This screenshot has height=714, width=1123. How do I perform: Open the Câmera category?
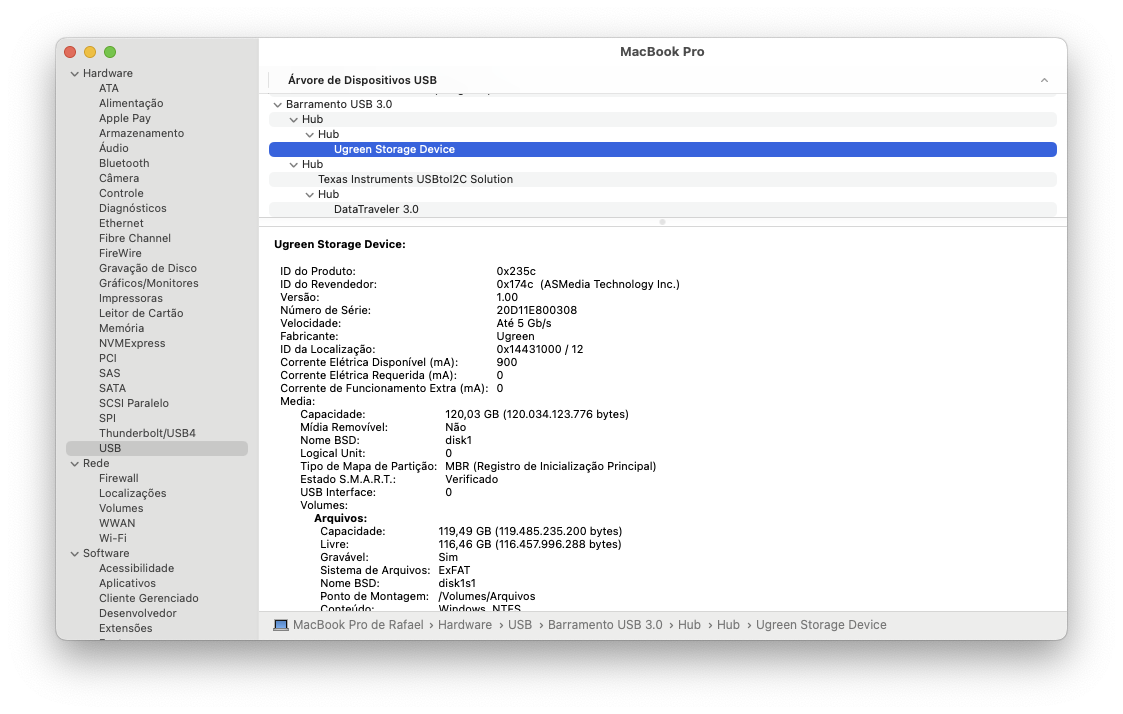tap(119, 178)
